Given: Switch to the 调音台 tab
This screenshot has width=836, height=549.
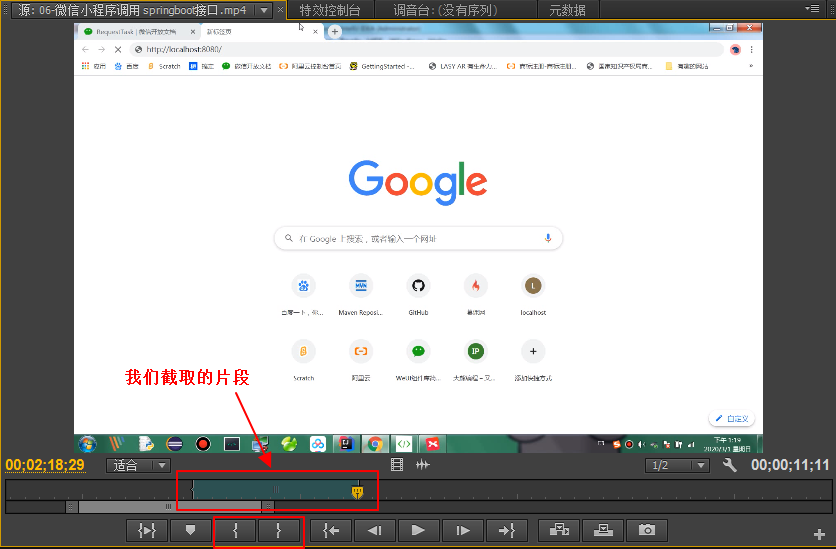Looking at the screenshot, I should 445,10.
